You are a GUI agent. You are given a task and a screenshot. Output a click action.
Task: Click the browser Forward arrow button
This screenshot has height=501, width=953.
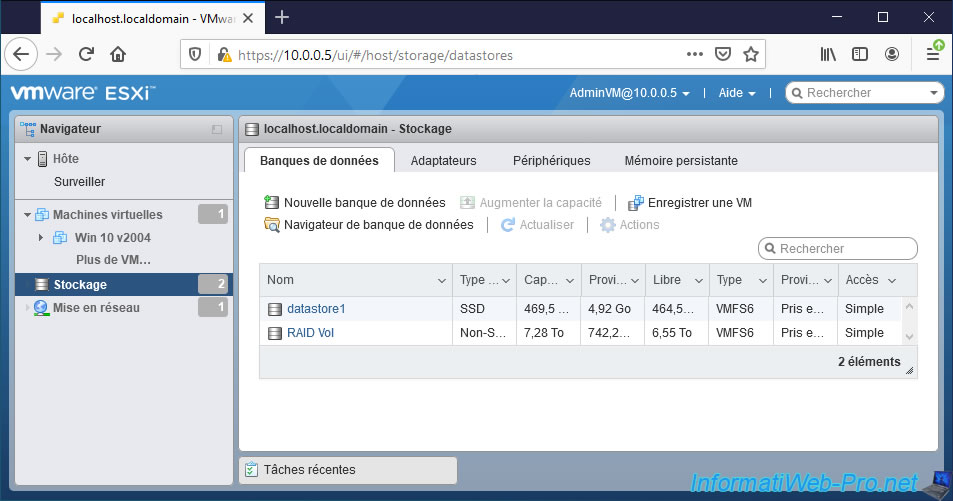point(54,55)
